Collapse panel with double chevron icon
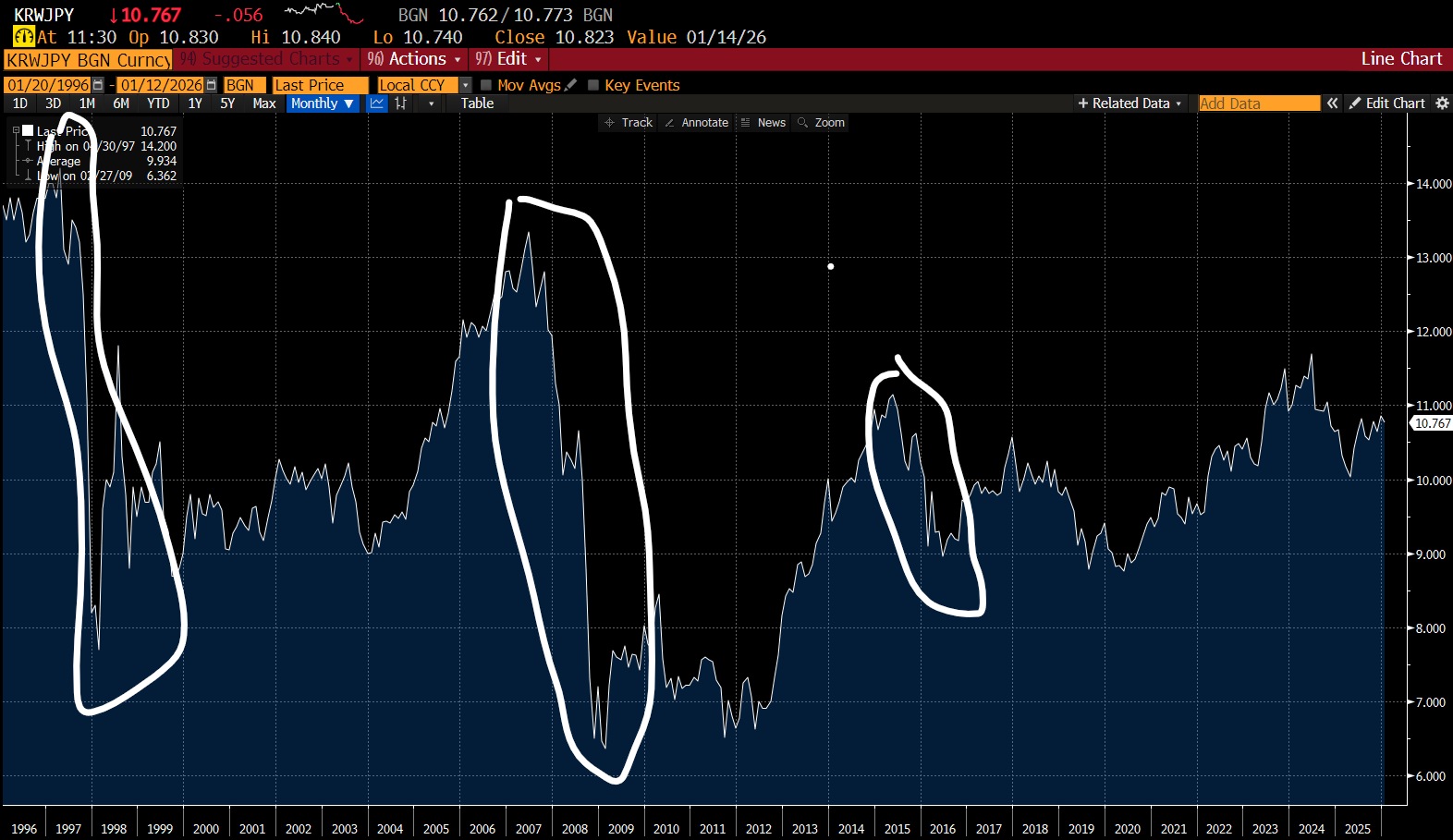 tap(1332, 103)
